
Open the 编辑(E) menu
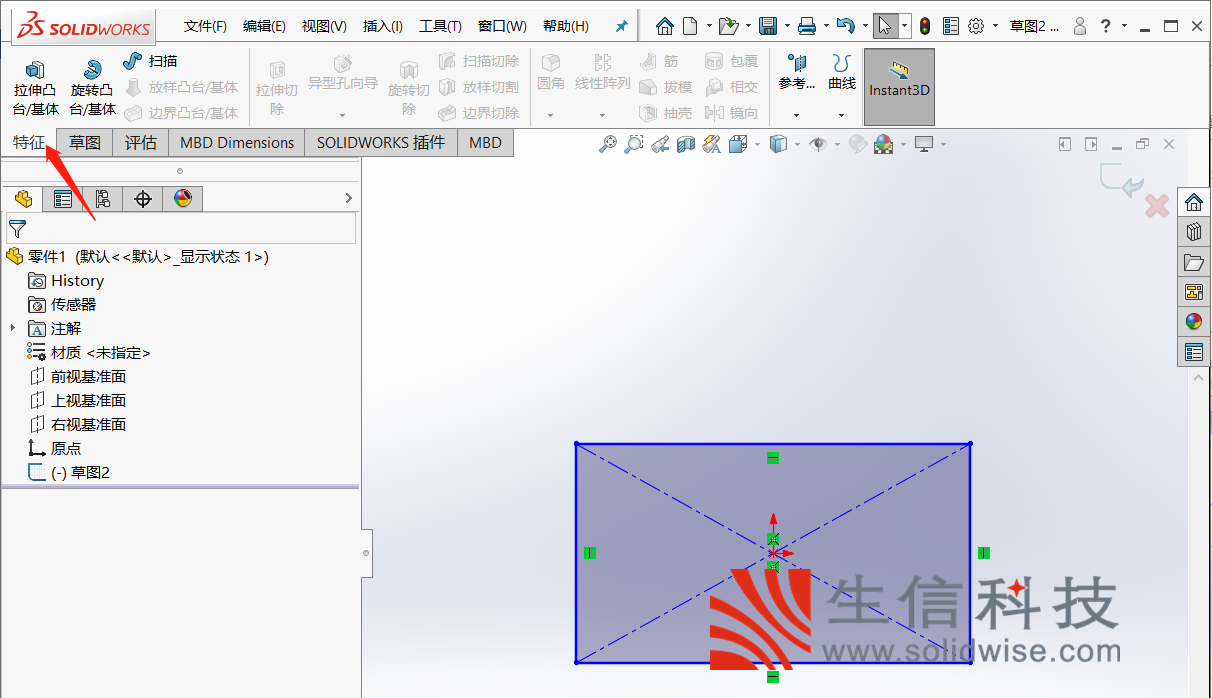pyautogui.click(x=264, y=26)
